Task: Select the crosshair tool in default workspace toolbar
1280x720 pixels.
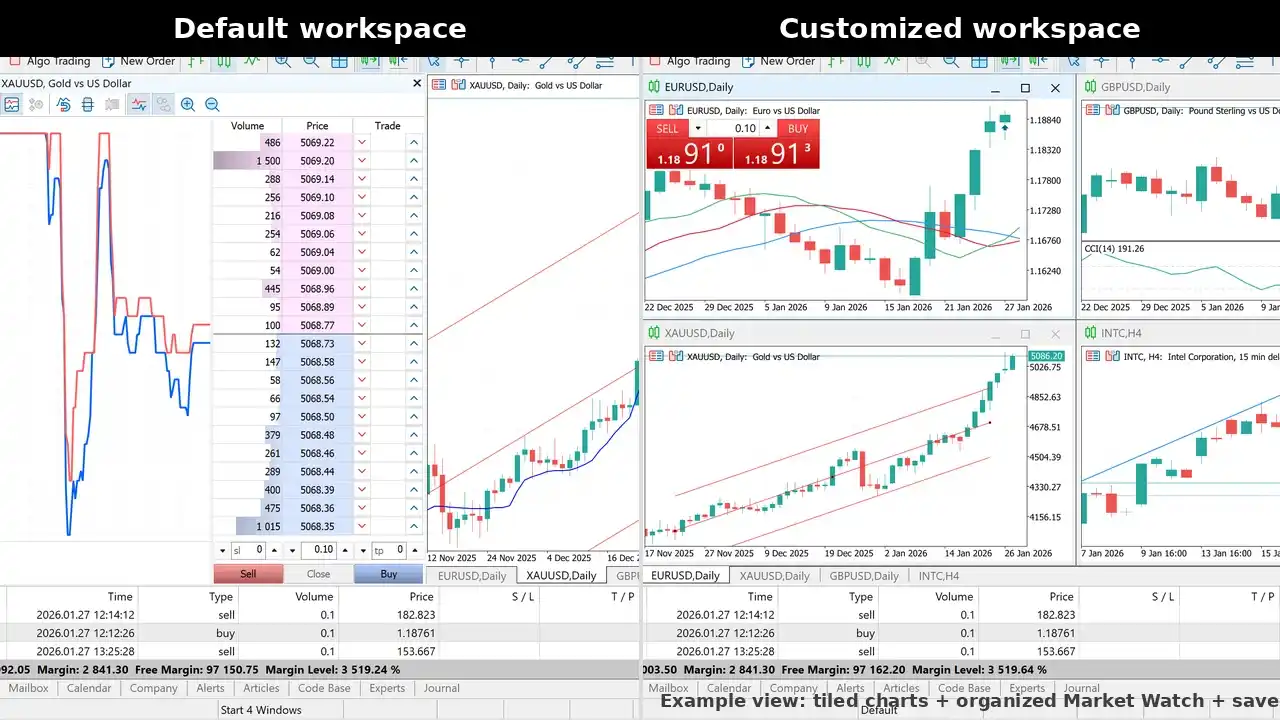Action: (x=461, y=61)
